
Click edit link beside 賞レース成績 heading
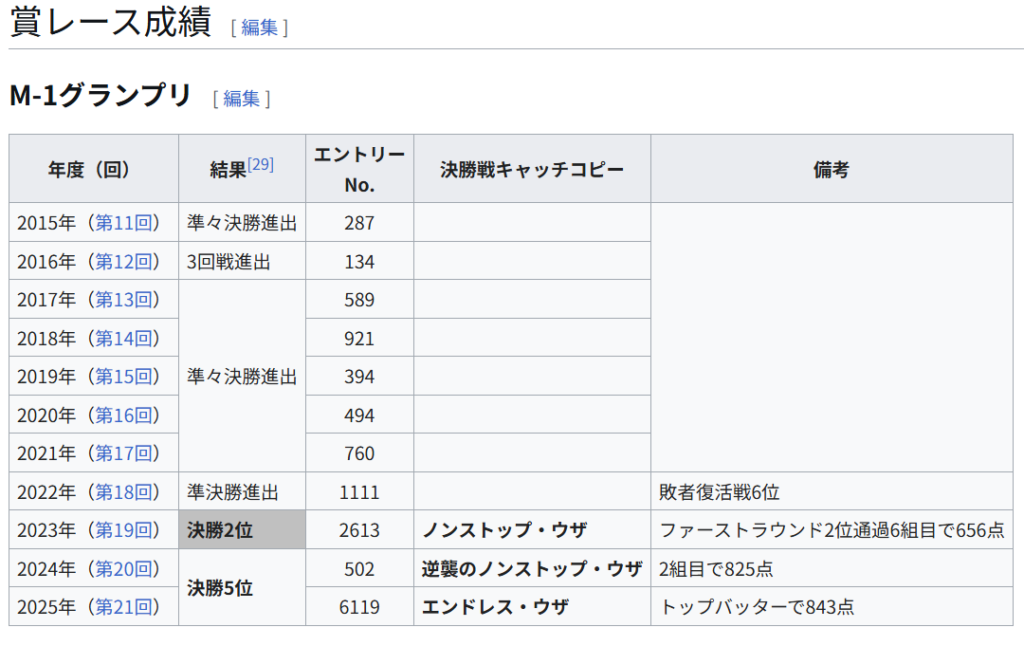click(259, 27)
